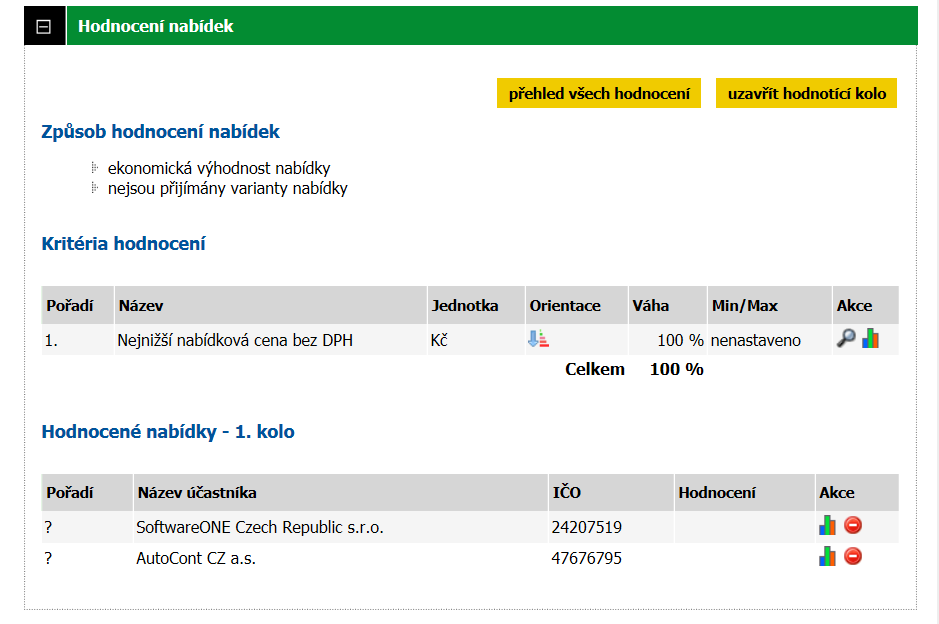Open evaluation chart for AutoCont CZ
This screenshot has width=939, height=624.
(x=827, y=557)
